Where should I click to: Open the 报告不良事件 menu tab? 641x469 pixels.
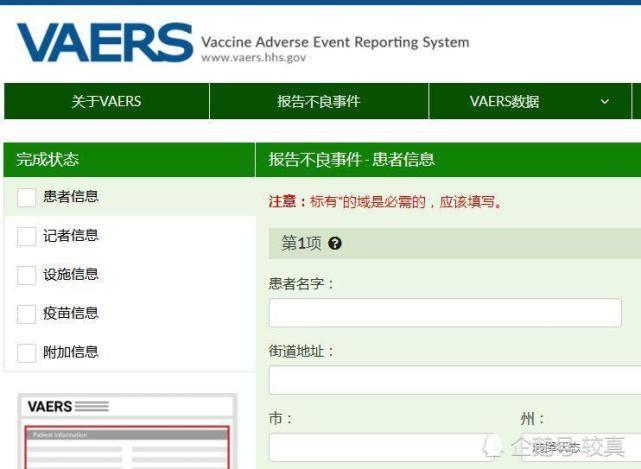coord(319,101)
